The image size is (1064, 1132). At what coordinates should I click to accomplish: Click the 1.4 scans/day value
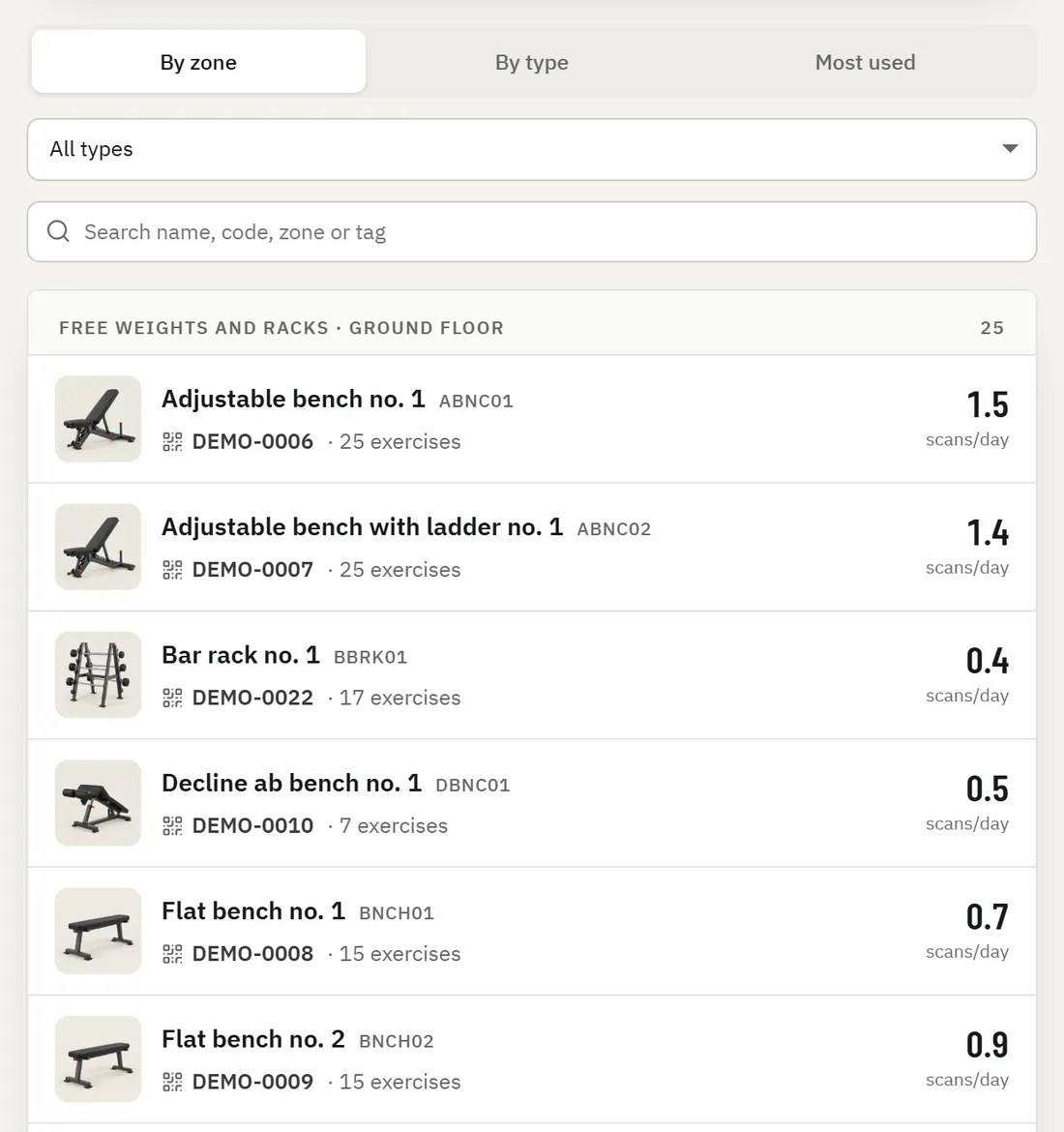coord(988,533)
